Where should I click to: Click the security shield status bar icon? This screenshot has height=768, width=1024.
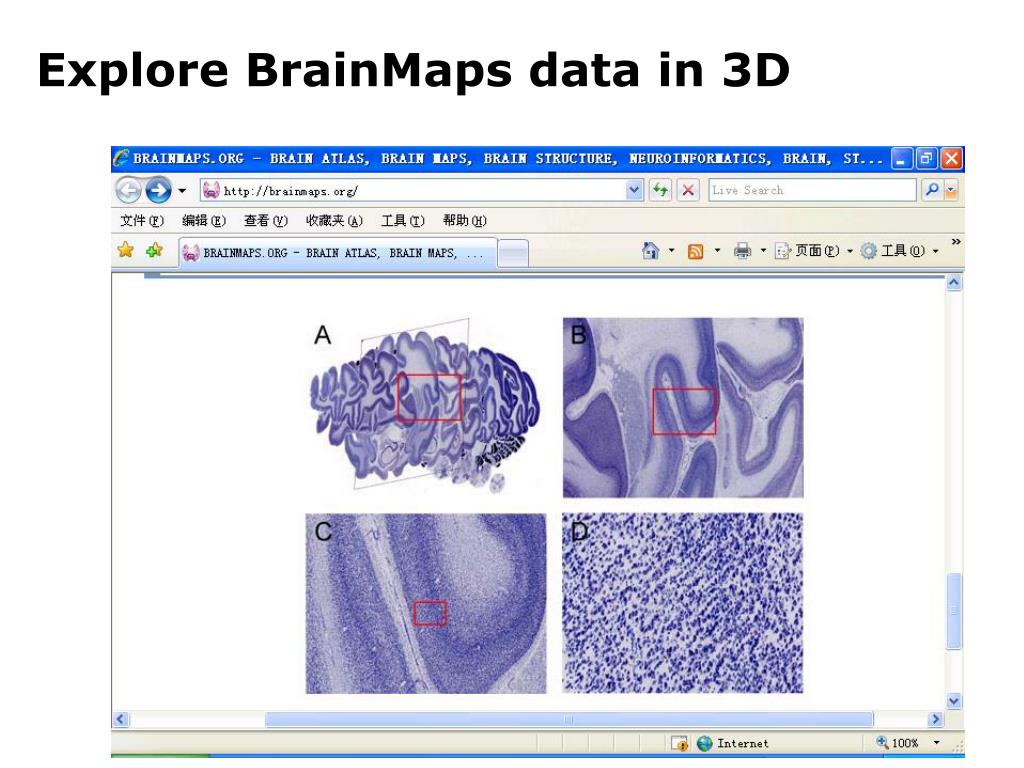pyautogui.click(x=680, y=743)
